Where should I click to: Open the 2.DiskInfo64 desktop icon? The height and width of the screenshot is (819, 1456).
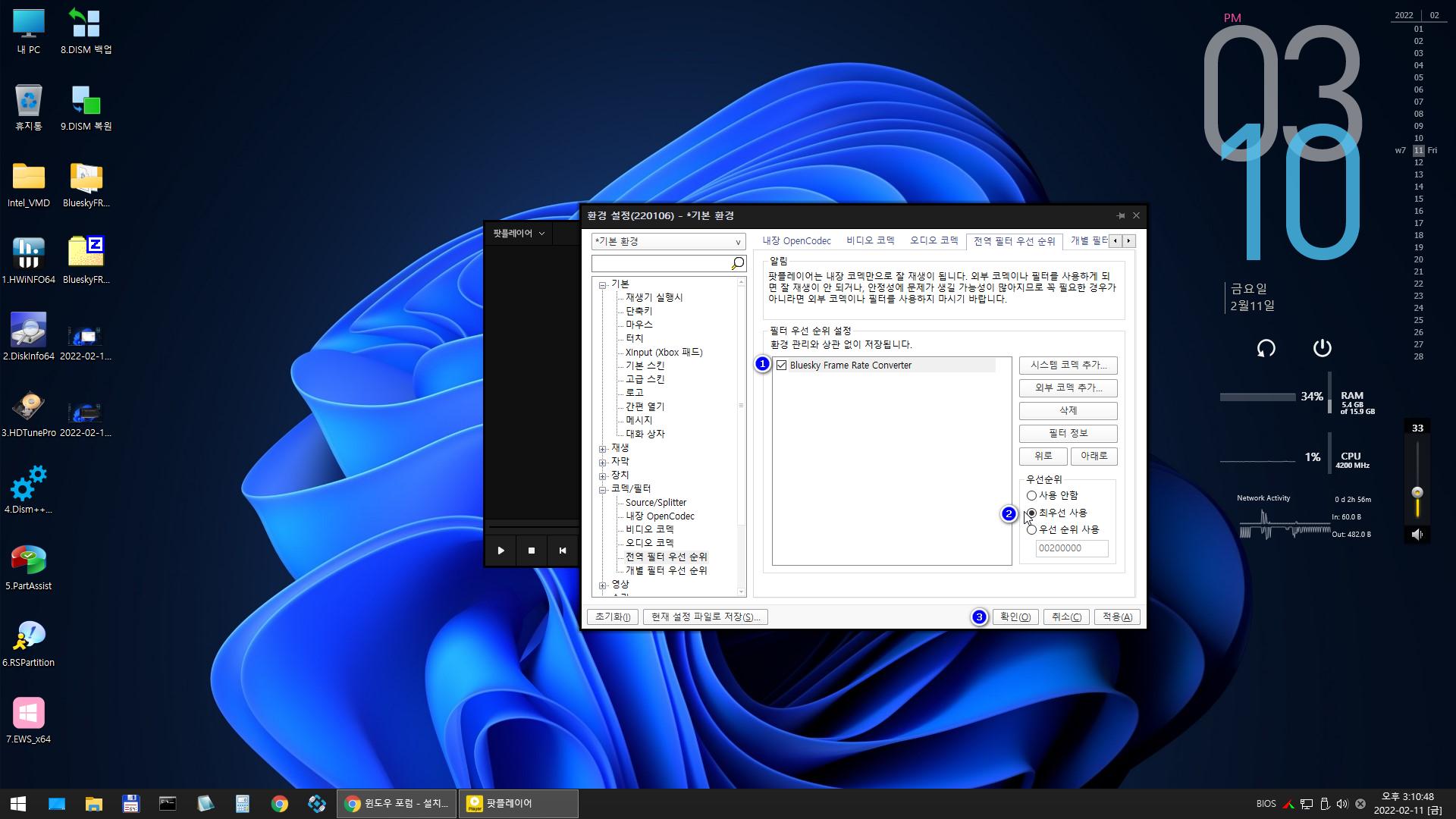(29, 337)
